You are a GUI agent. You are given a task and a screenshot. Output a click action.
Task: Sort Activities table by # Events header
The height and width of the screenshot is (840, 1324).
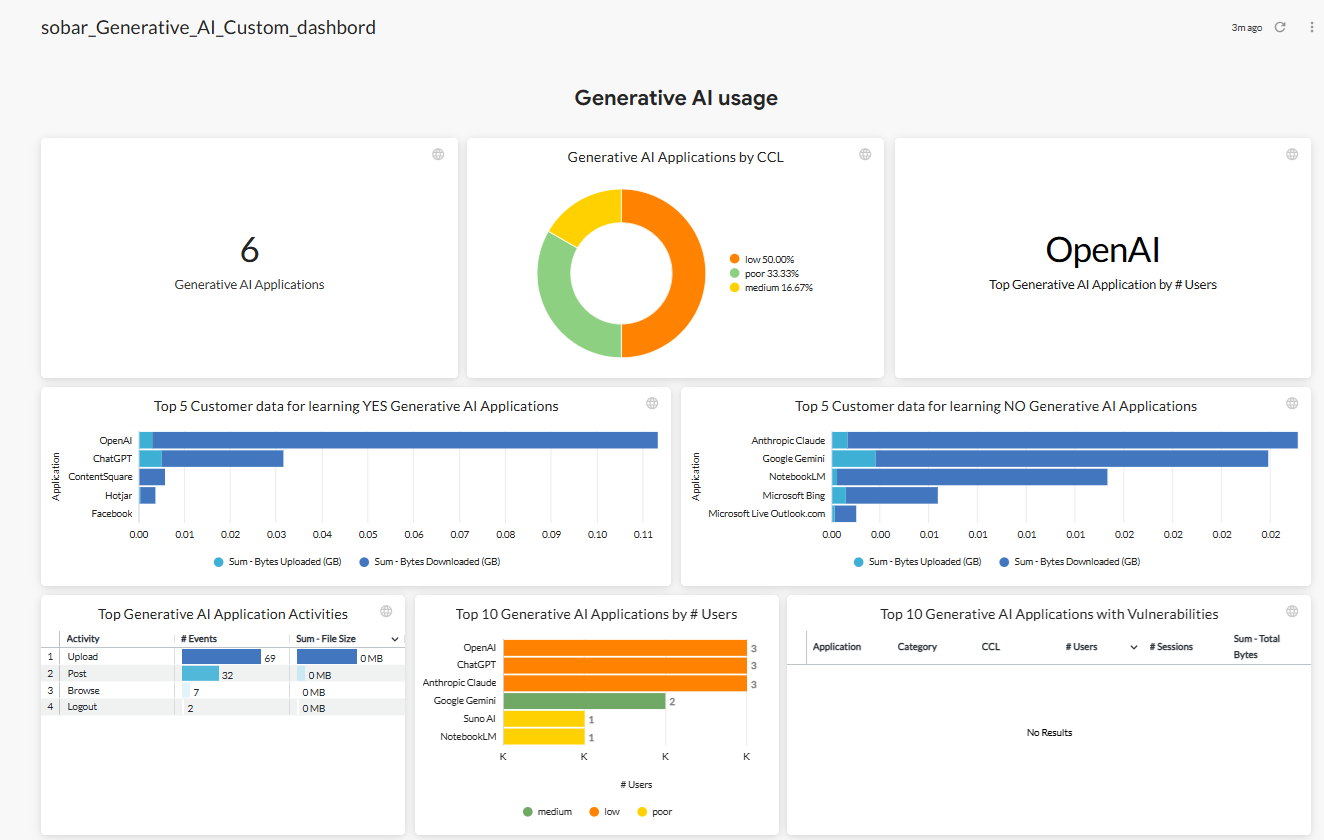pyautogui.click(x=199, y=639)
